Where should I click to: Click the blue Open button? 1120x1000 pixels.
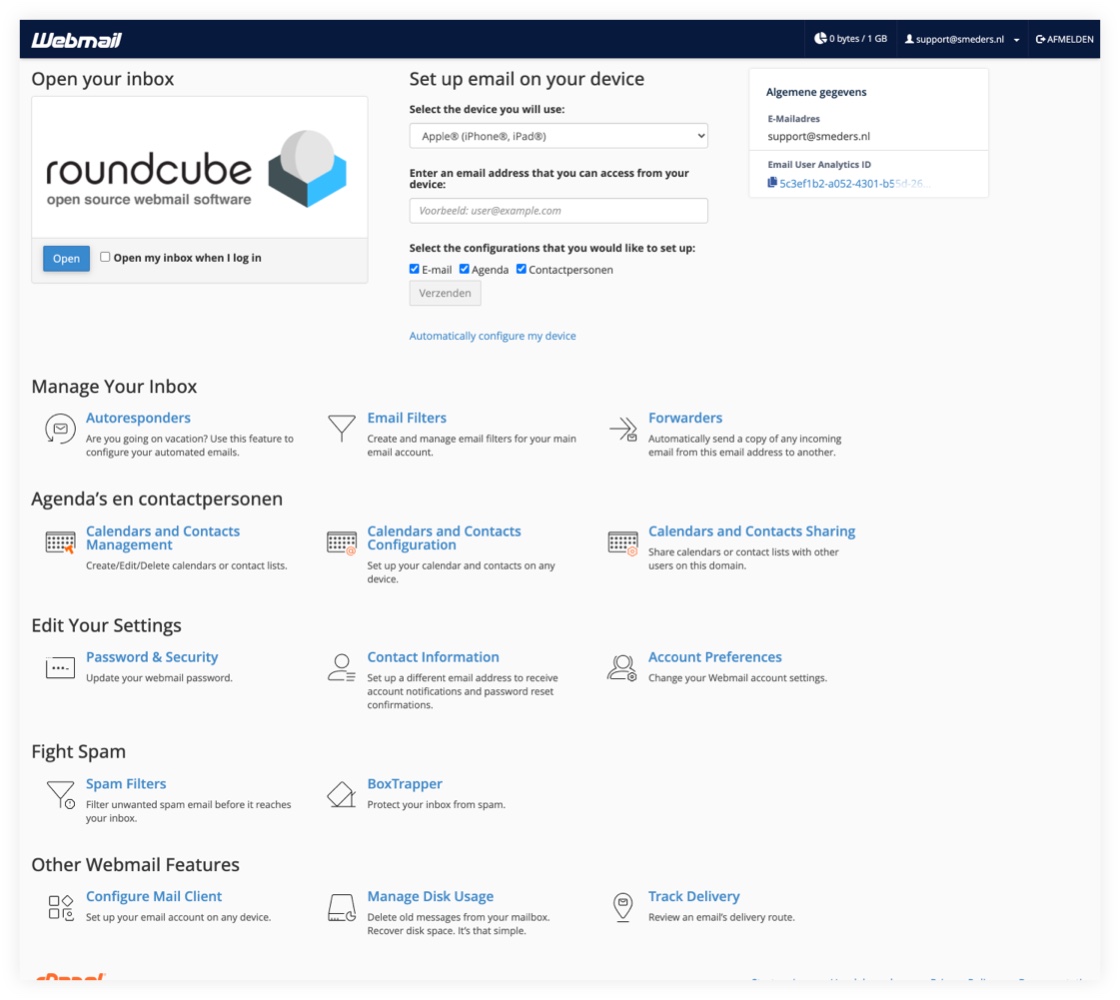tap(66, 259)
